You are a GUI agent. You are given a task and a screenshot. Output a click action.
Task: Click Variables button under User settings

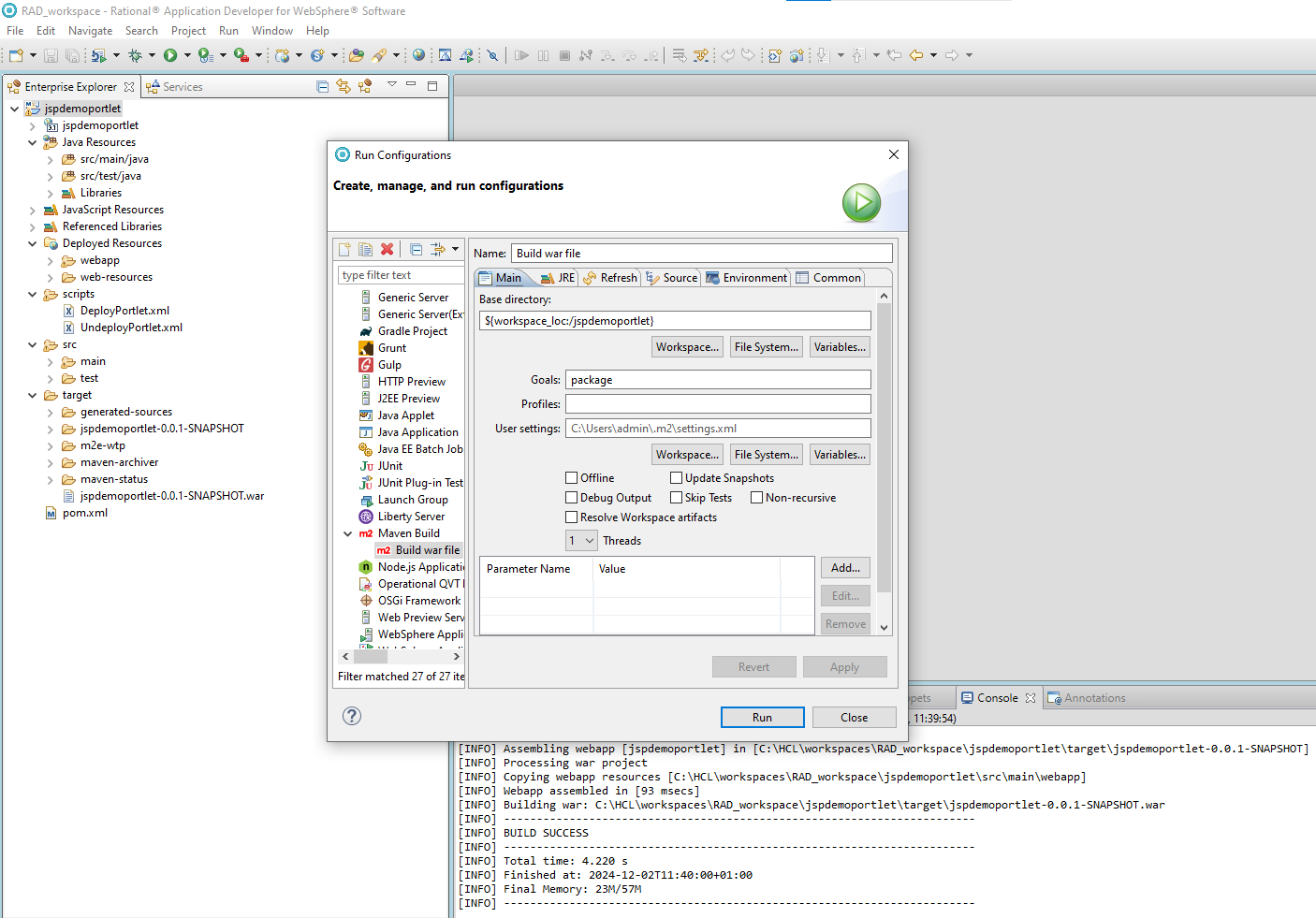[840, 455]
